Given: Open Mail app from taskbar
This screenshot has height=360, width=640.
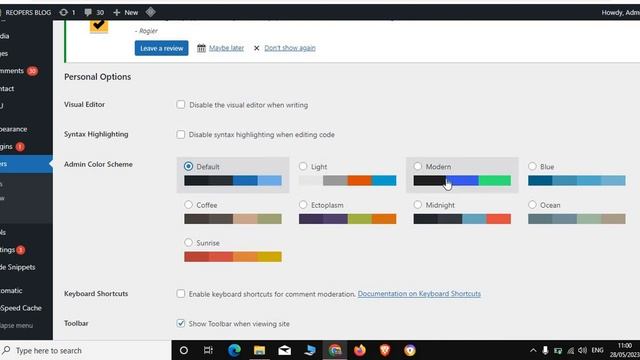Looking at the screenshot, I should (x=284, y=350).
